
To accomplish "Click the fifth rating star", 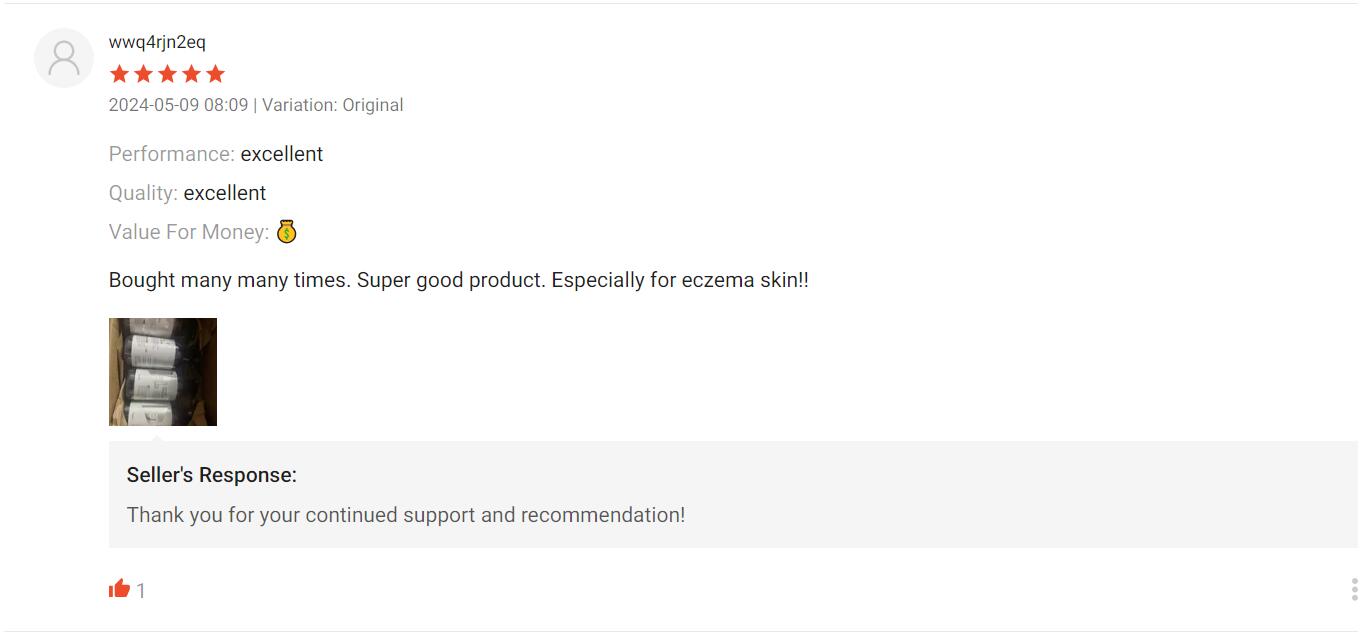I will click(x=215, y=74).
